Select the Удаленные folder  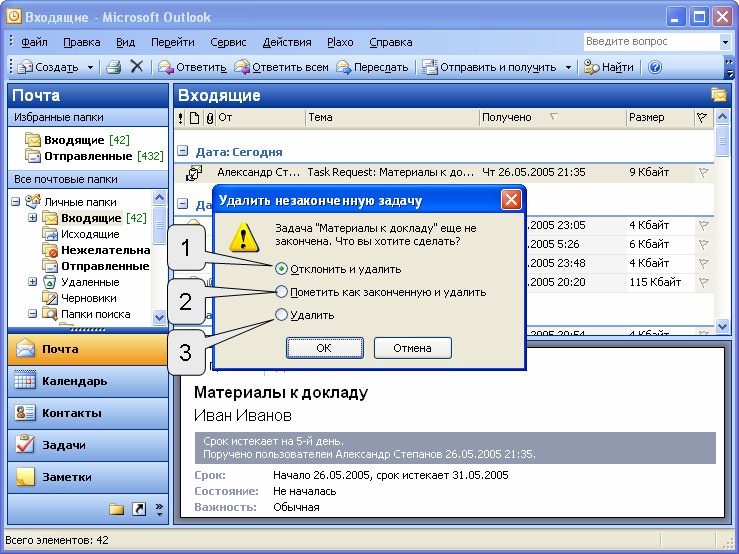click(81, 282)
